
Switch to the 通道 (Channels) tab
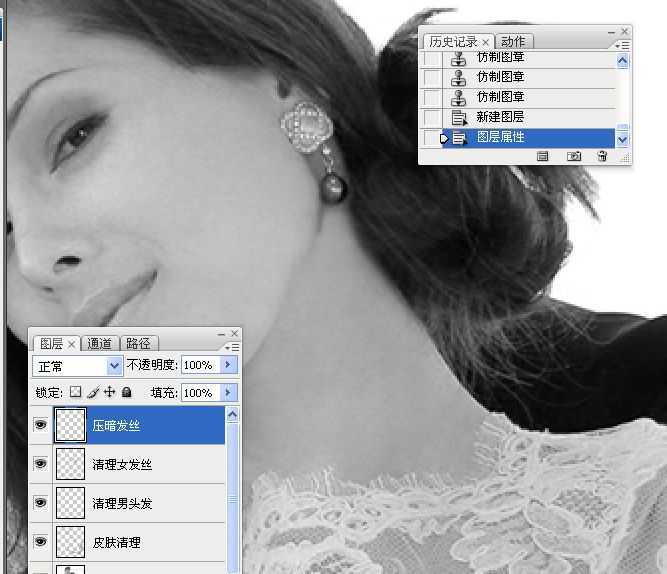pos(99,343)
